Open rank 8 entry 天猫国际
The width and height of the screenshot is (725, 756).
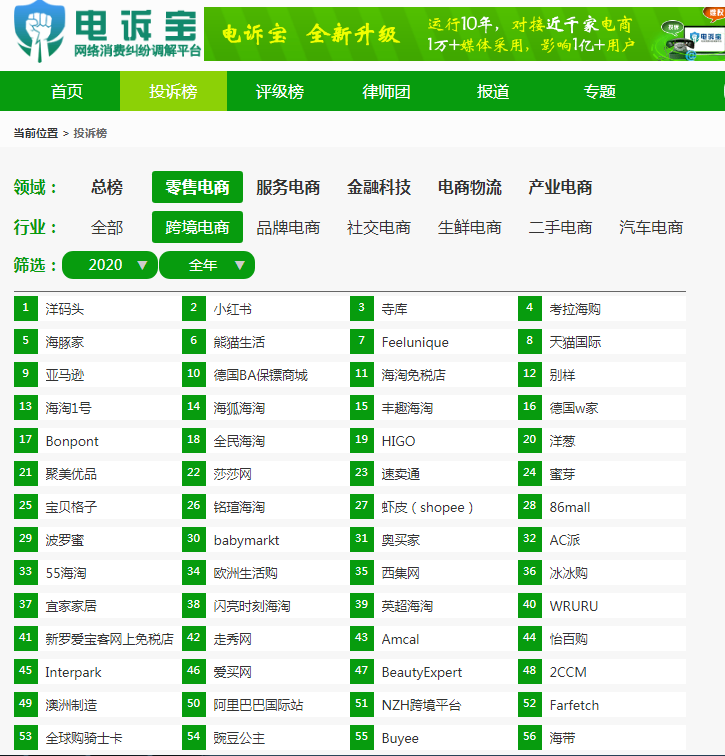click(x=575, y=342)
